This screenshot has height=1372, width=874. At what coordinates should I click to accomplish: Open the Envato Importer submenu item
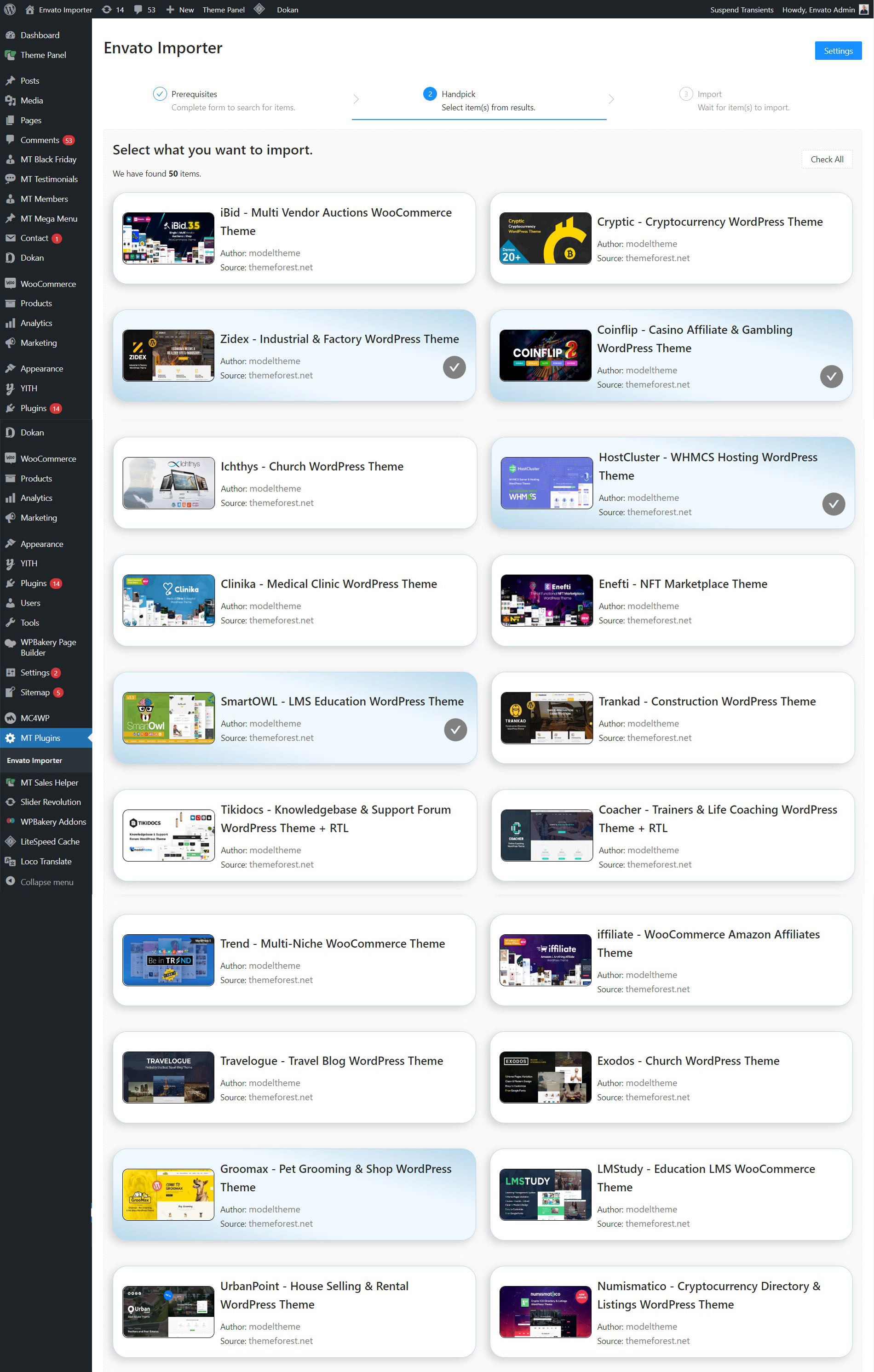coord(34,760)
